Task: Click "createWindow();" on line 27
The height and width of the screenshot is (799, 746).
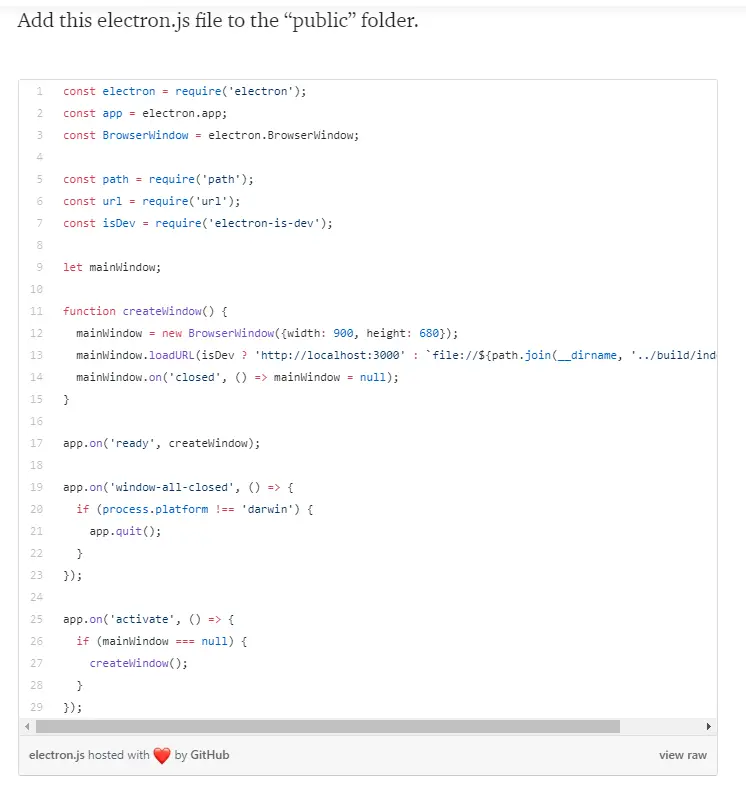Action: (139, 663)
